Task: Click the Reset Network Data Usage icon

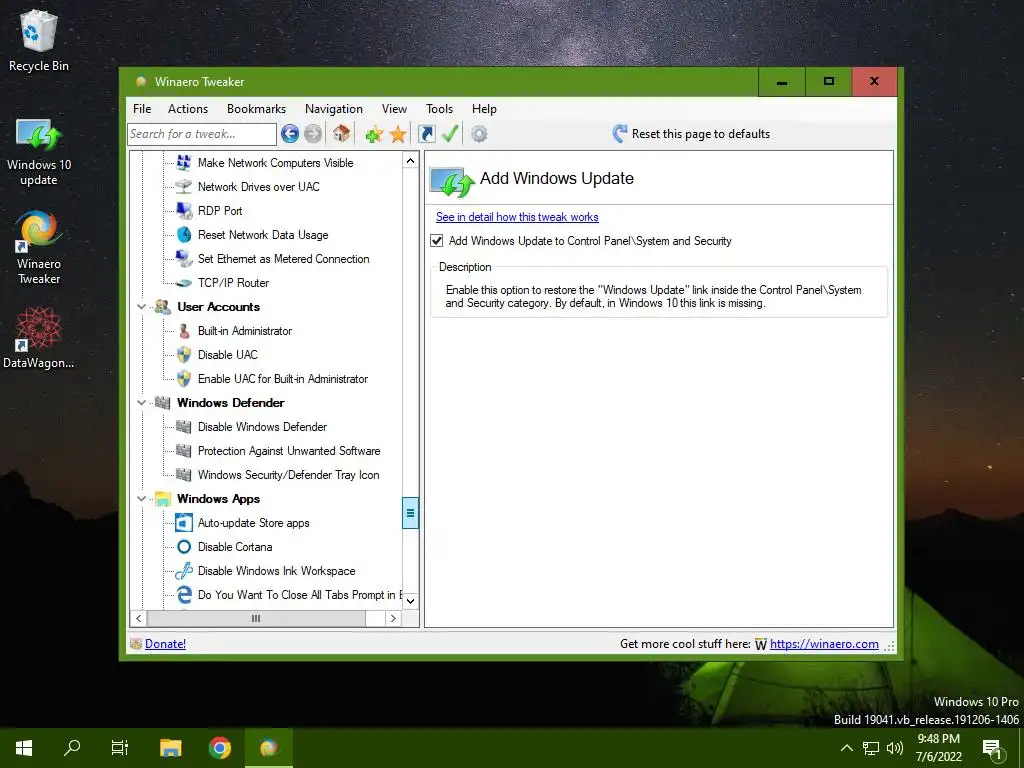Action: (x=184, y=234)
